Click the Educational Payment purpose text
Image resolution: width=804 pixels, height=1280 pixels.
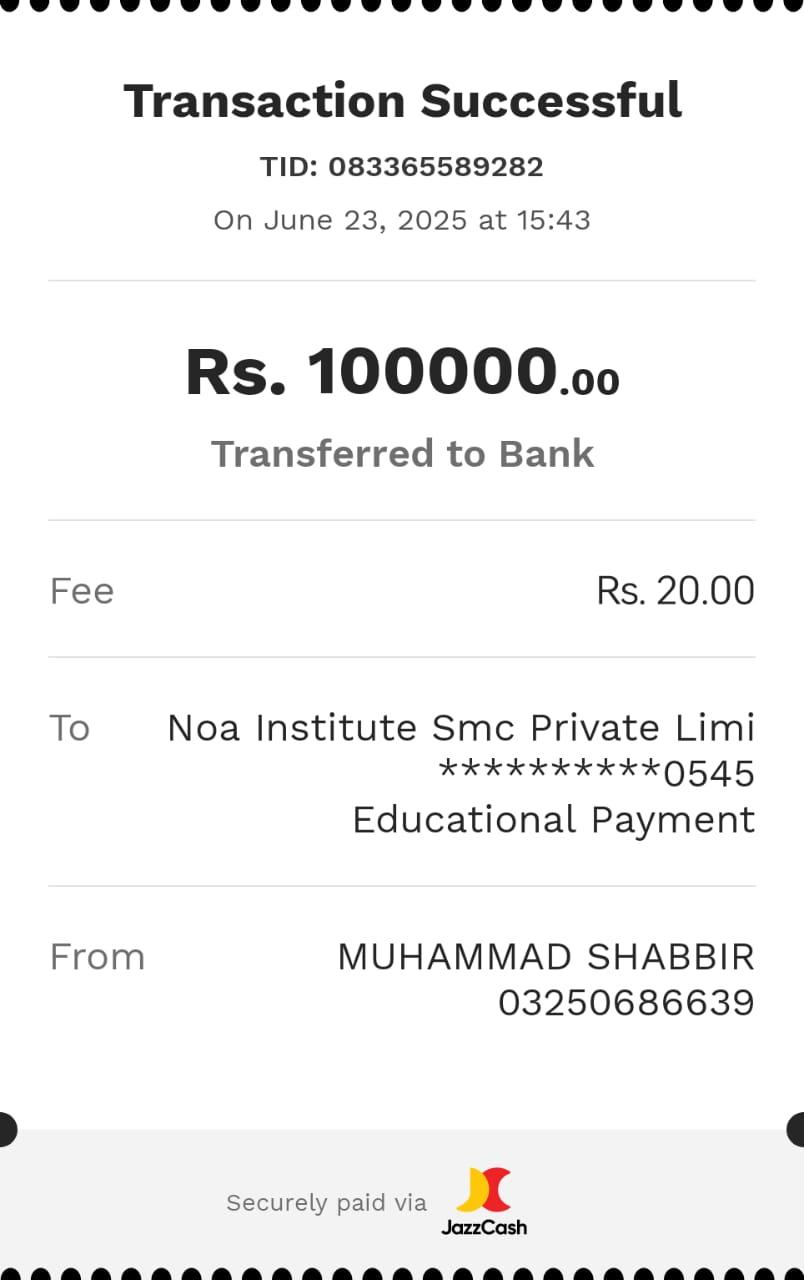point(553,820)
